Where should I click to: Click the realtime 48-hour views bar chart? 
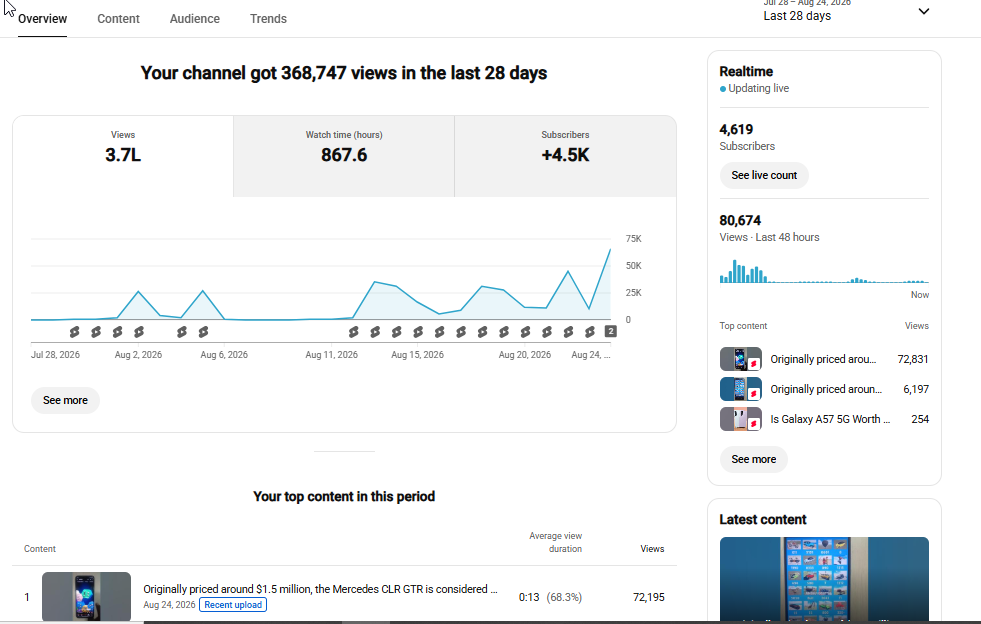point(824,271)
